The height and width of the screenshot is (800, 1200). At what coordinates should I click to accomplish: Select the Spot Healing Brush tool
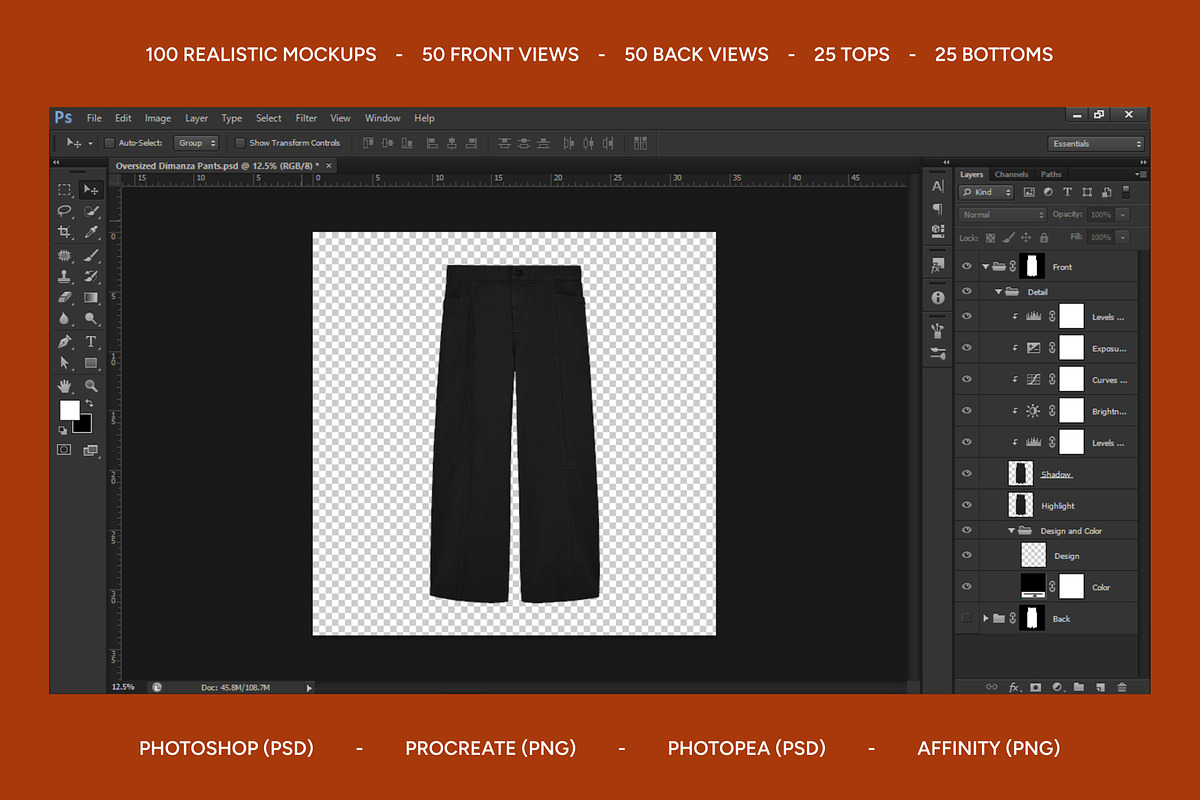64,256
